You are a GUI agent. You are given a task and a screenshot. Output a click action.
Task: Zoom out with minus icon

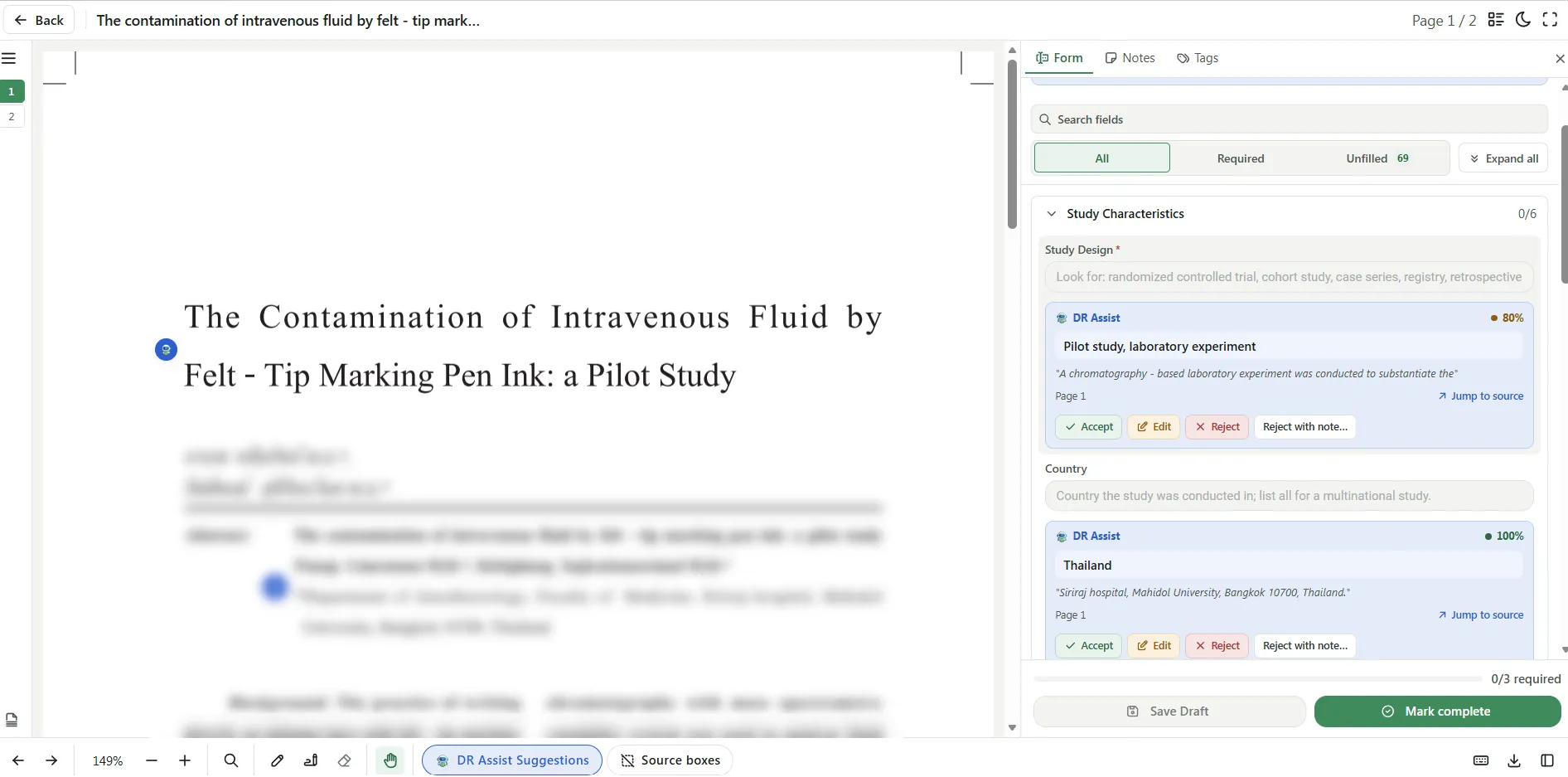[x=152, y=760]
